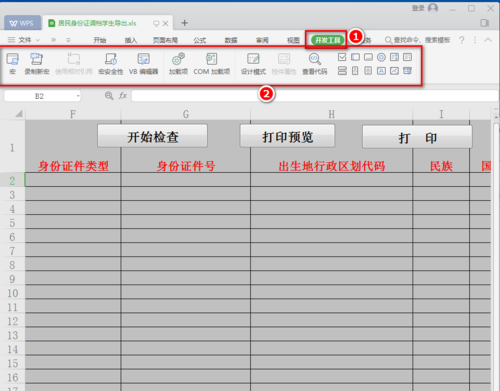Insert a checkbox form control
The width and height of the screenshot is (500, 391).
click(342, 57)
